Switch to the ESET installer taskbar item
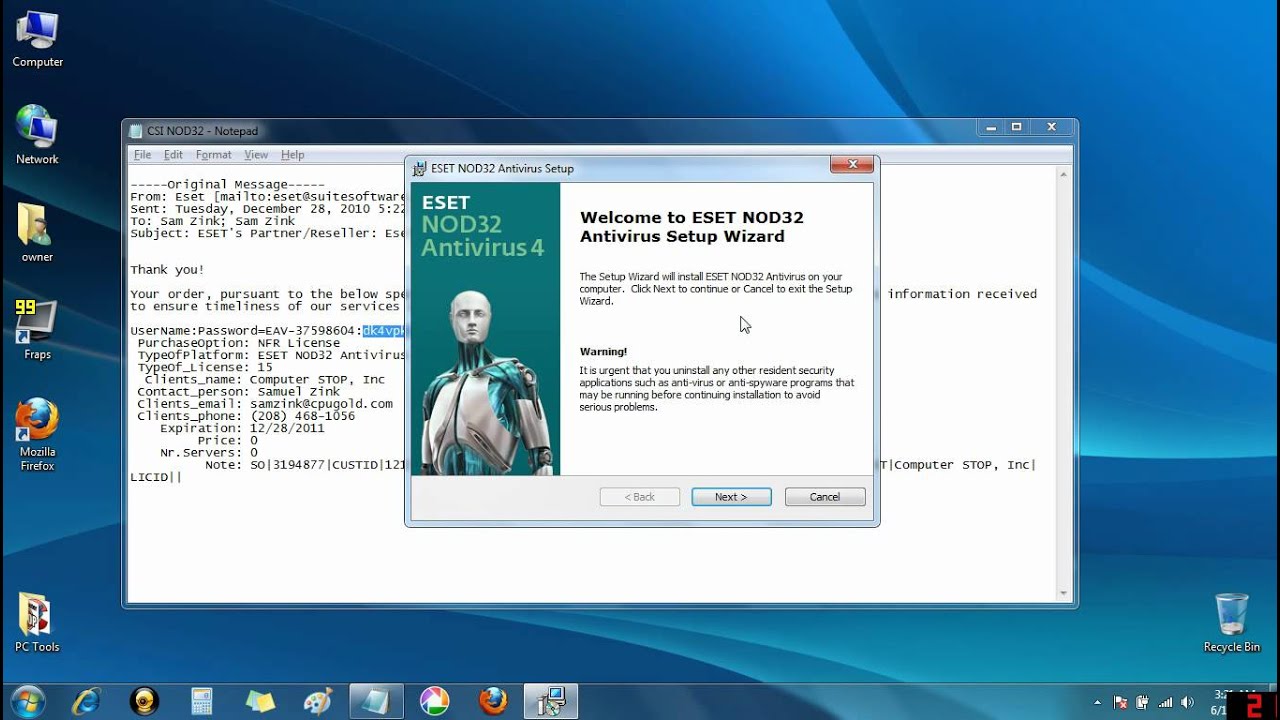Image resolution: width=1280 pixels, height=720 pixels. [551, 702]
